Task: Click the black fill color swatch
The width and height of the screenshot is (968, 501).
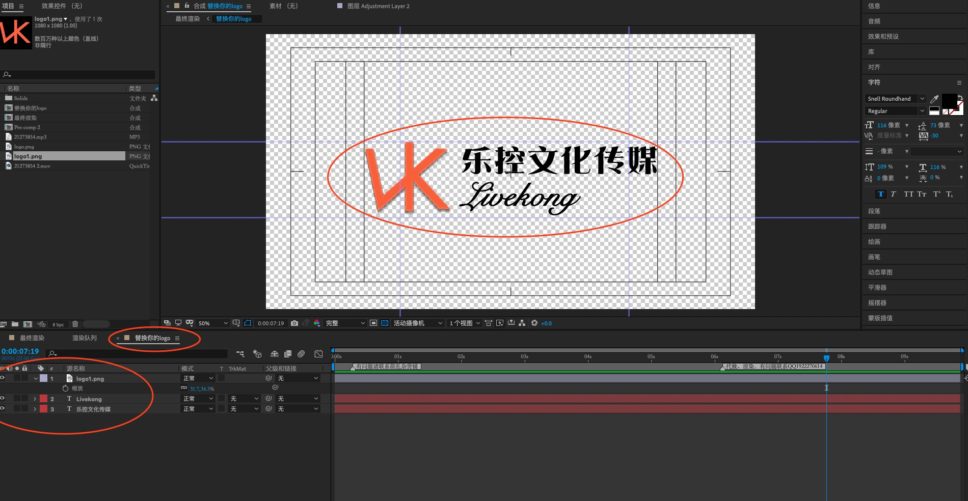Action: click(948, 100)
